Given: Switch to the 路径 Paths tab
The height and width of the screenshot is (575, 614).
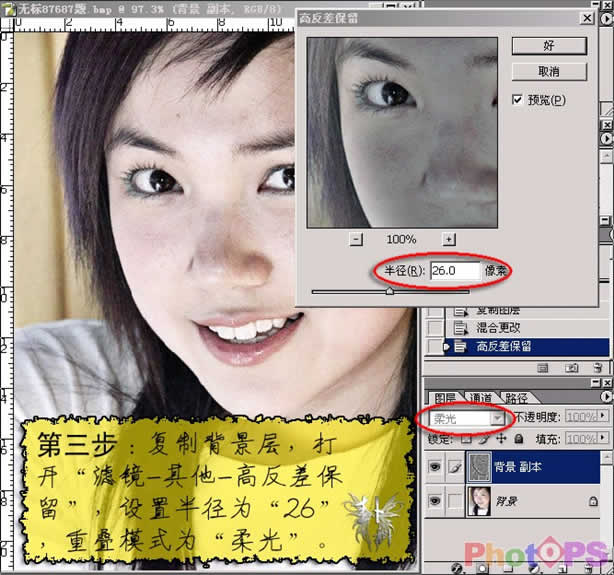Looking at the screenshot, I should pos(516,398).
